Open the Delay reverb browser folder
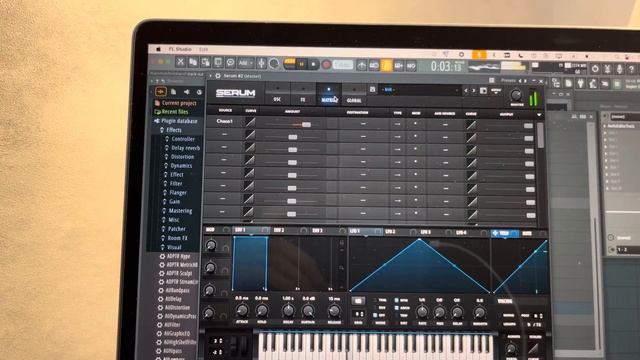This screenshot has width=640, height=360. pos(182,148)
